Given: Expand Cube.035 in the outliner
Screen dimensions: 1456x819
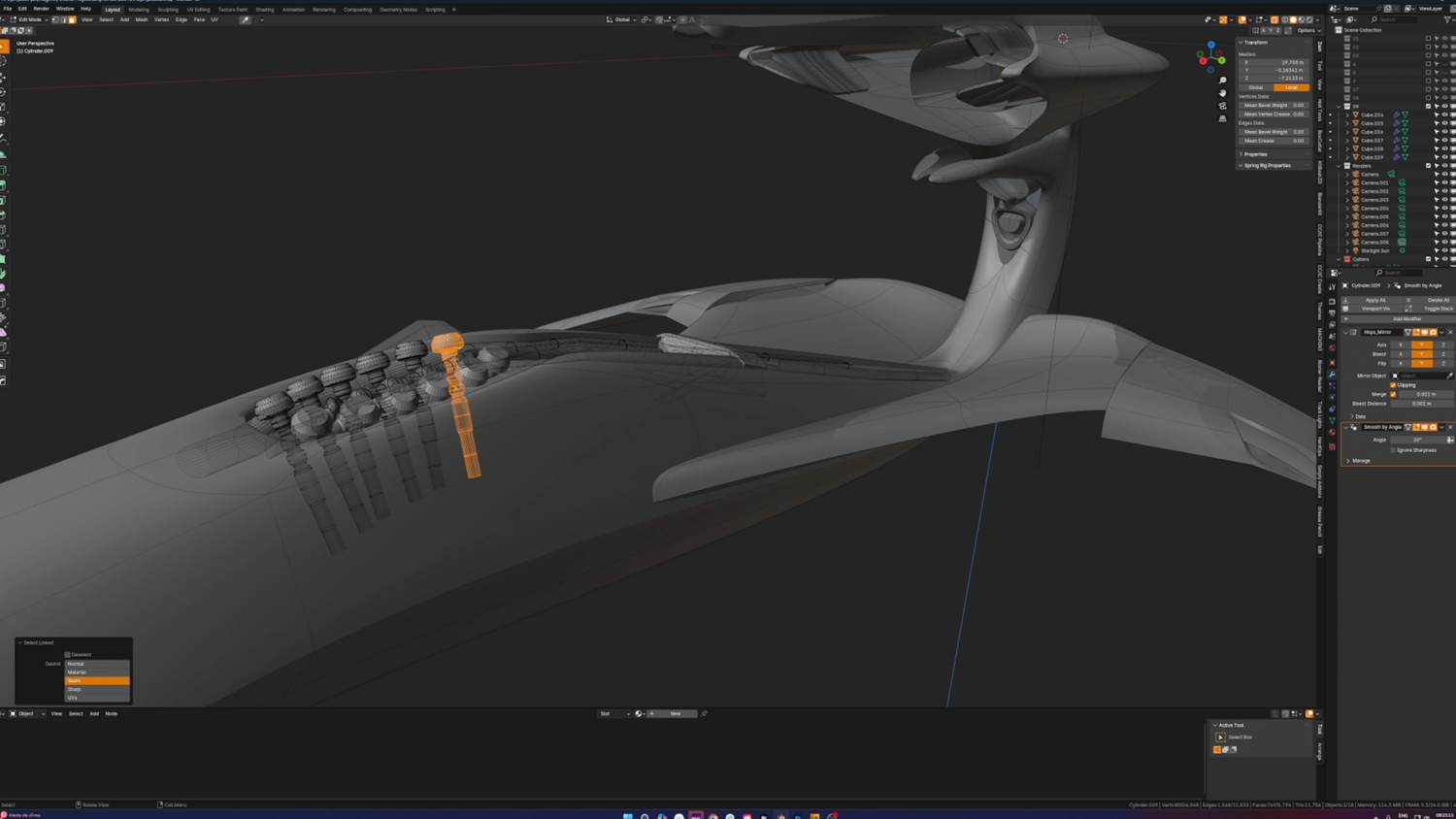Looking at the screenshot, I should (x=1347, y=123).
